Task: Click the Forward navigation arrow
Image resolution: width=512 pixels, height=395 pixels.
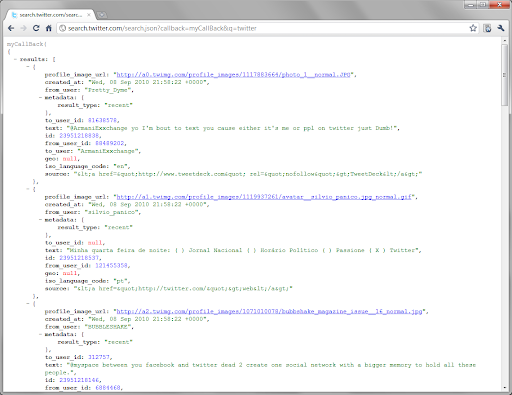Action: 23,28
